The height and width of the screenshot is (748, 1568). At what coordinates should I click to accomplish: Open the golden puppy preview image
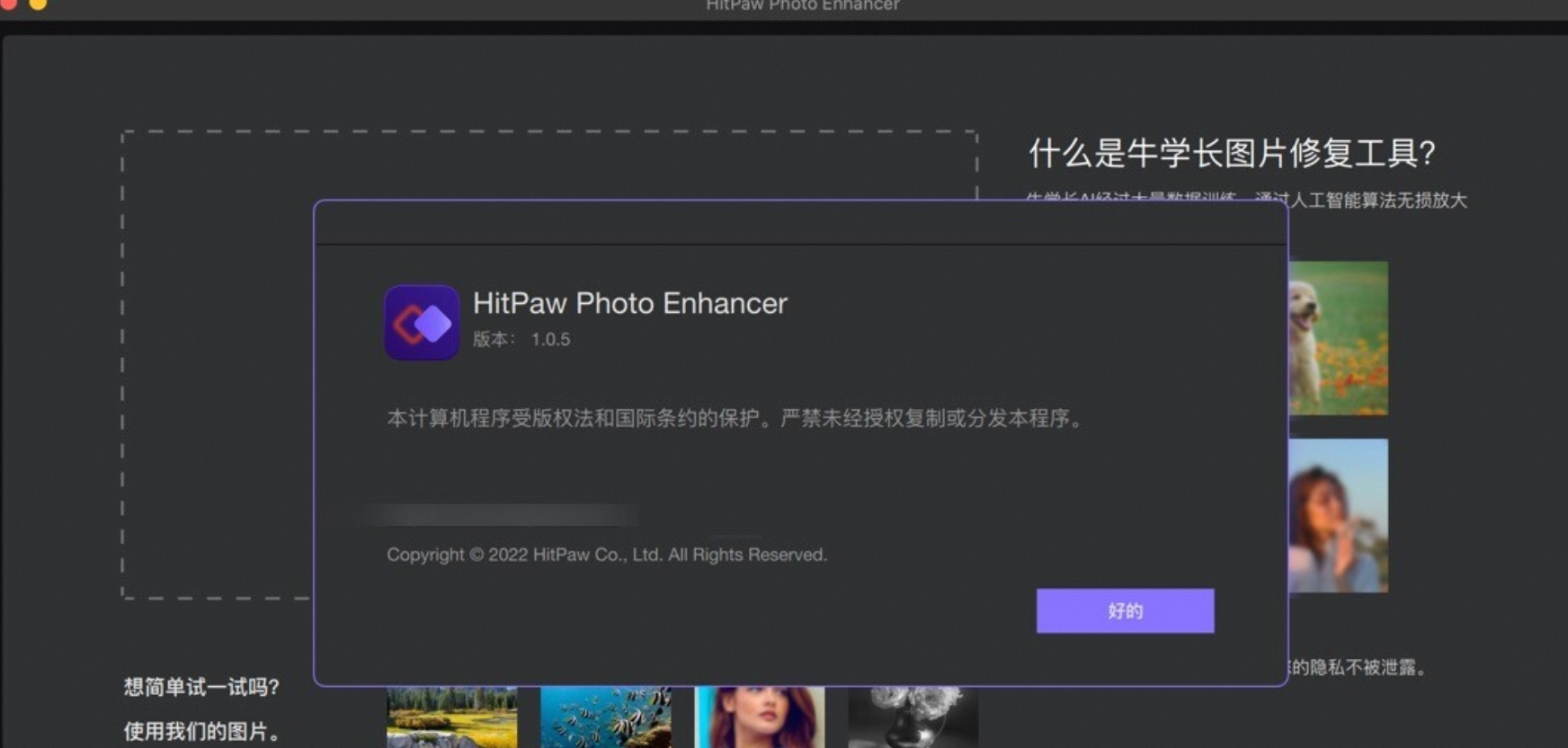[x=1338, y=338]
